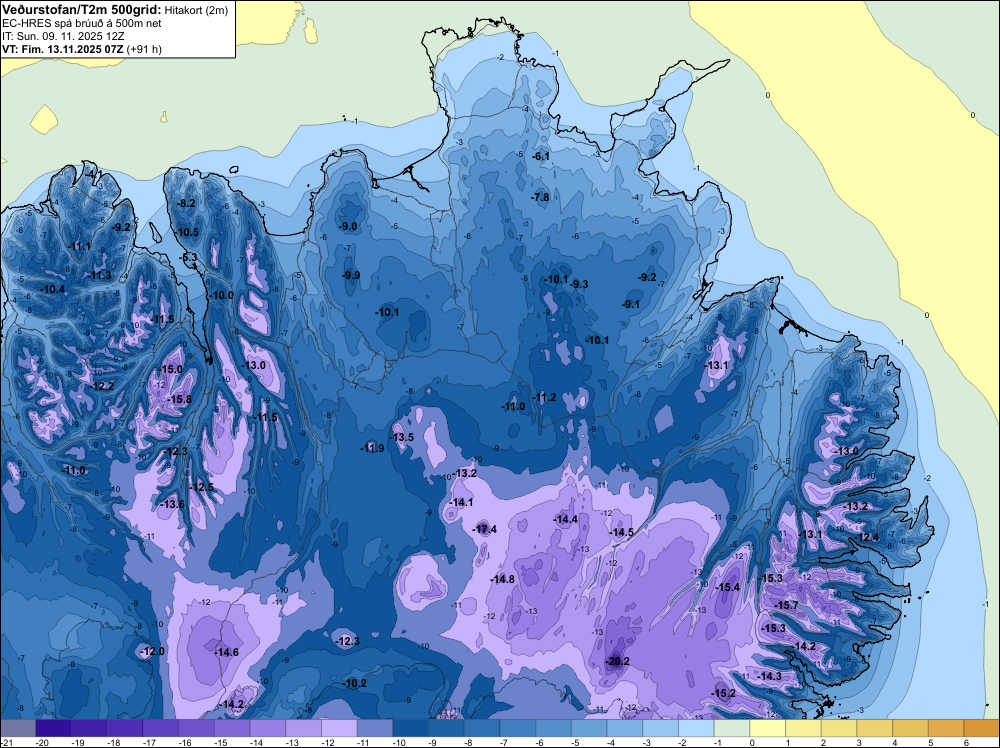Click the -15.0 temperature label

170,369
